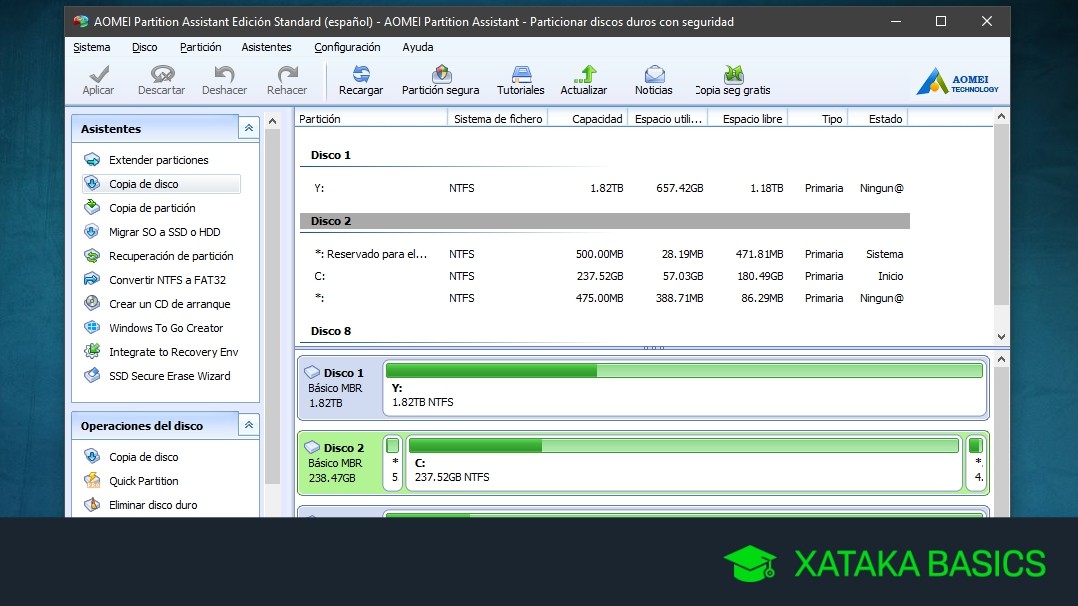Click the Rehacer redo arrow
This screenshot has height=606, width=1078.
click(287, 80)
